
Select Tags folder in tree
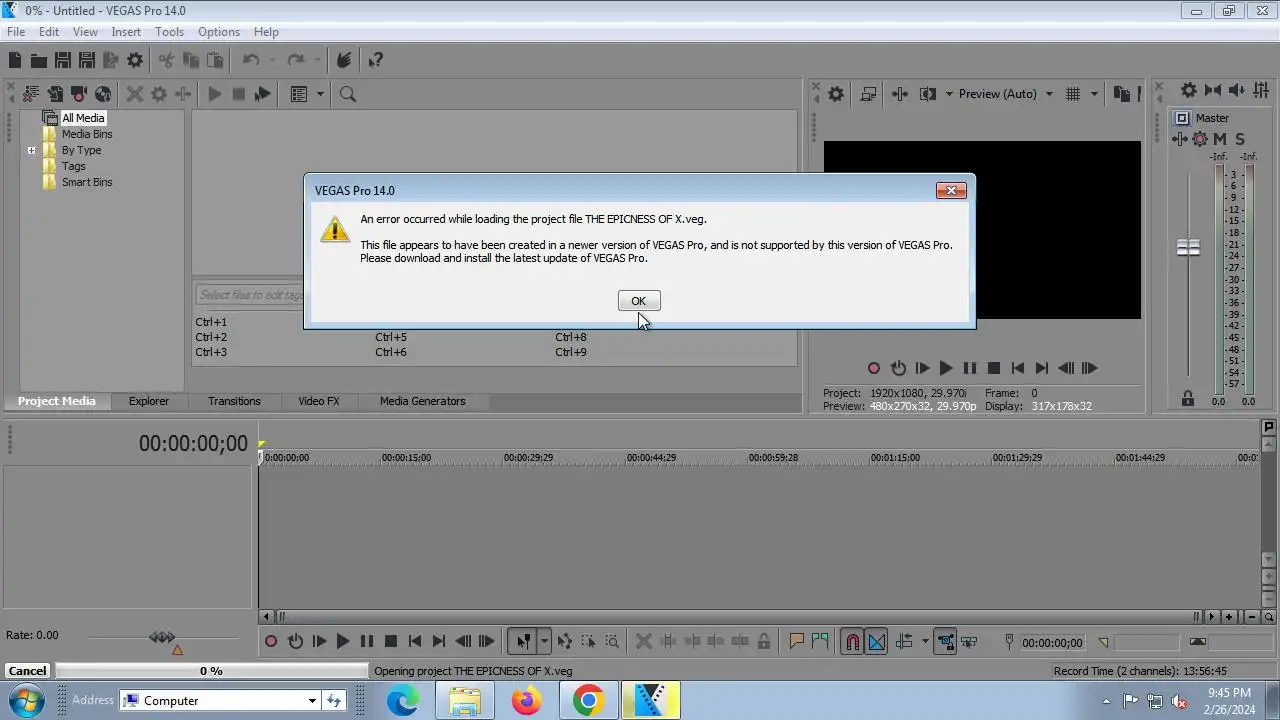pyautogui.click(x=74, y=166)
